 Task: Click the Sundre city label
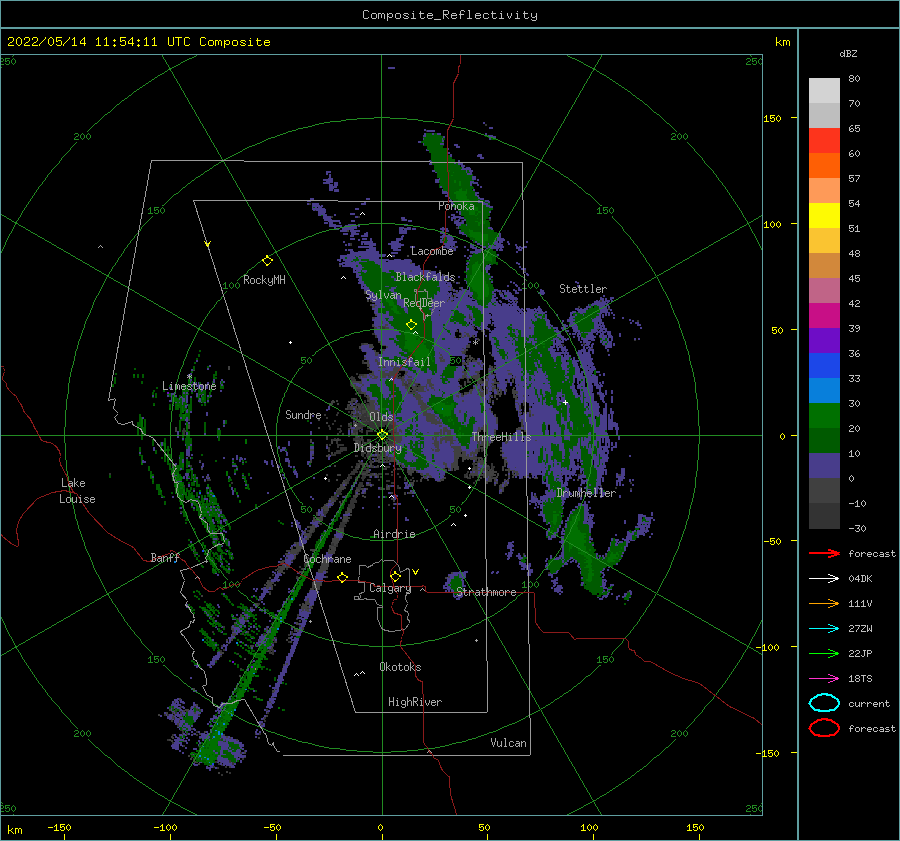pos(303,414)
